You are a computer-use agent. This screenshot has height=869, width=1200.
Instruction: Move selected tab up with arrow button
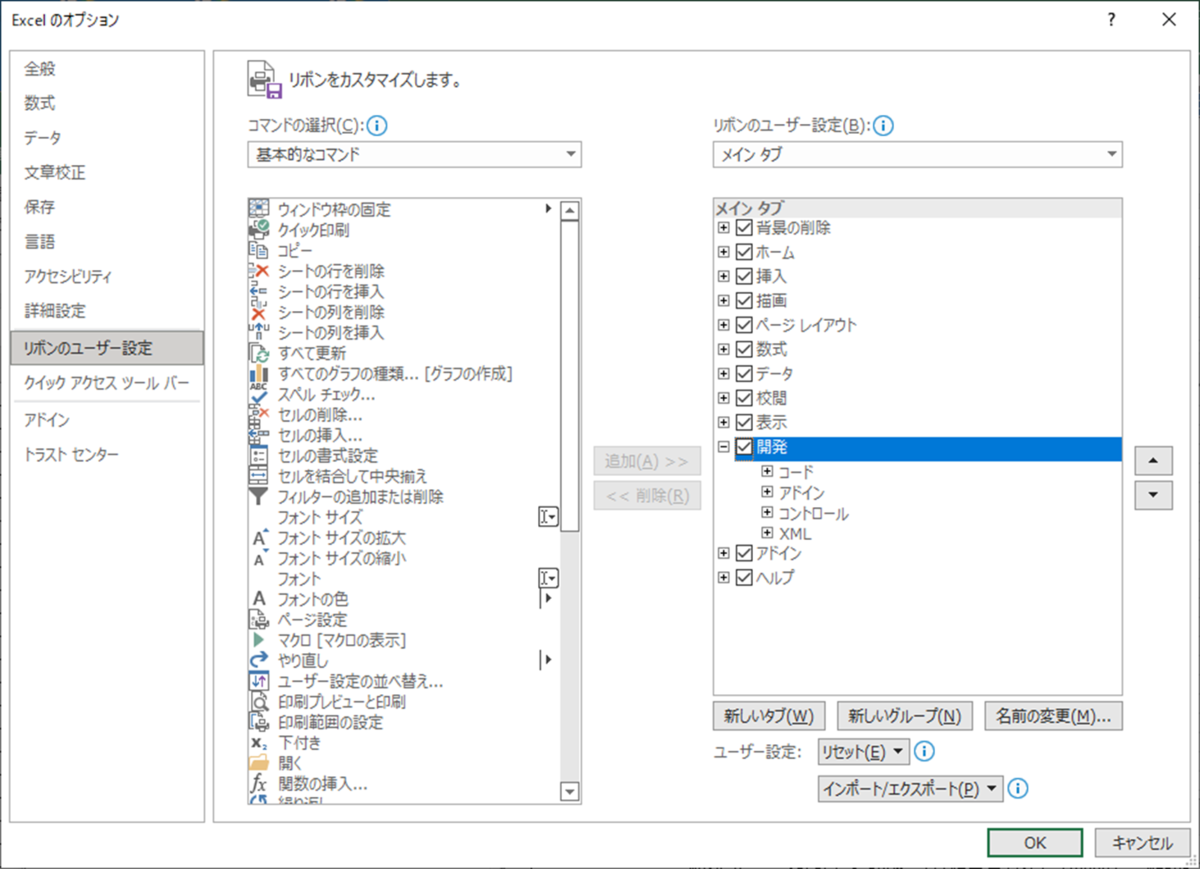pyautogui.click(x=1153, y=460)
